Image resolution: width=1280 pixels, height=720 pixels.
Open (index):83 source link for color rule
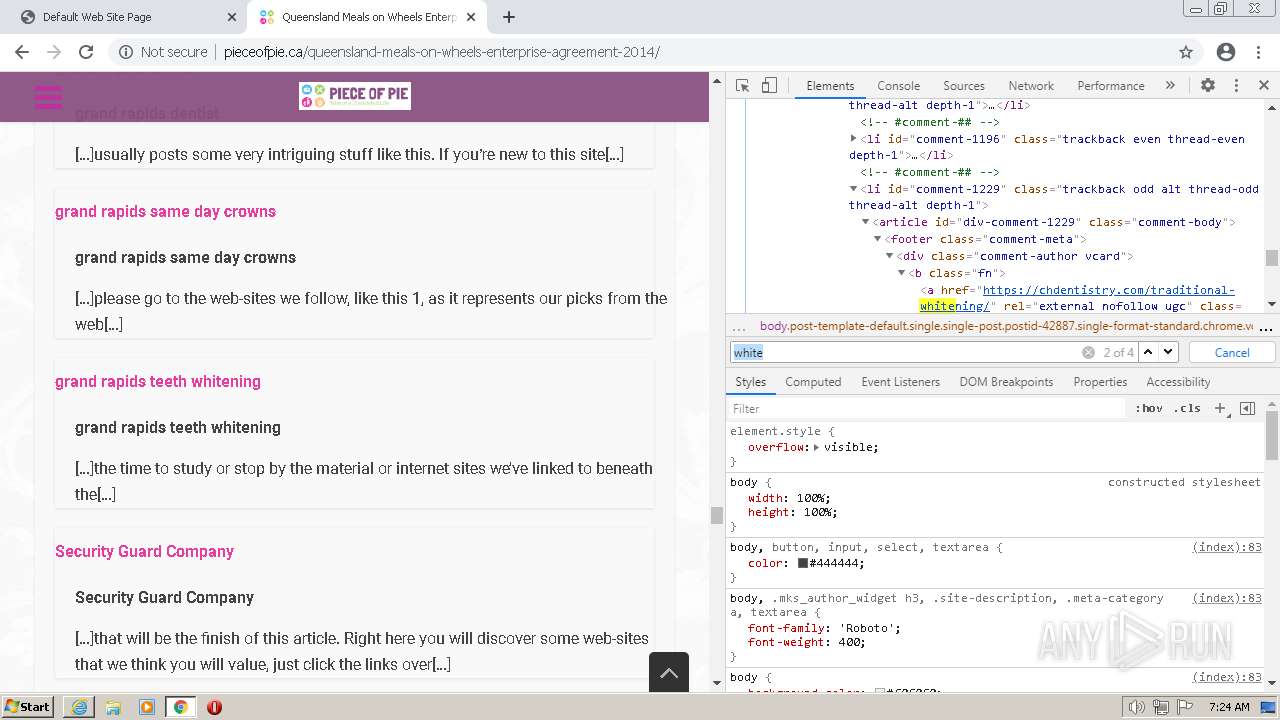point(1227,547)
